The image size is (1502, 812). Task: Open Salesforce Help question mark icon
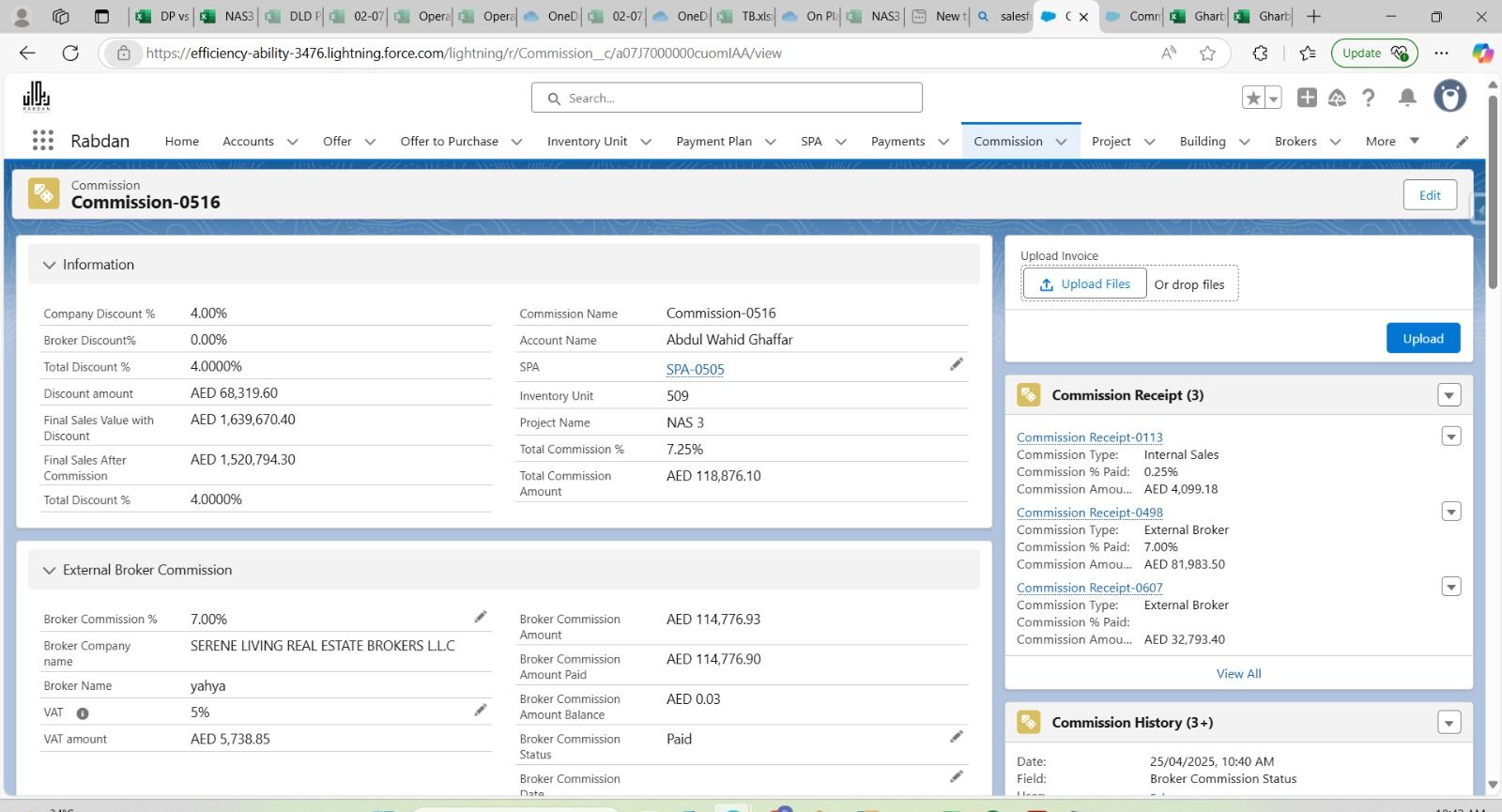point(1369,98)
